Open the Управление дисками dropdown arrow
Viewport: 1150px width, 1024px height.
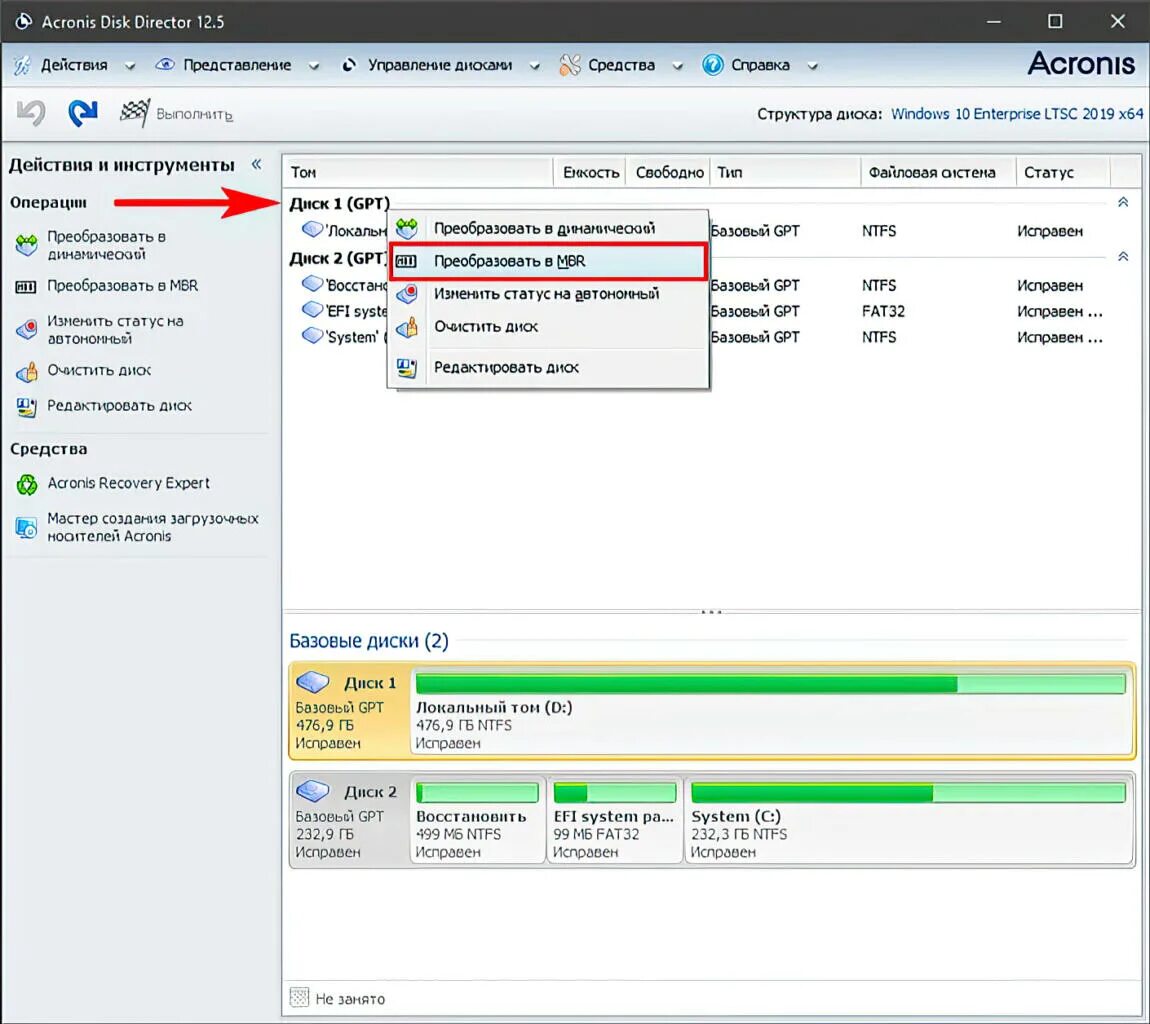(x=535, y=66)
